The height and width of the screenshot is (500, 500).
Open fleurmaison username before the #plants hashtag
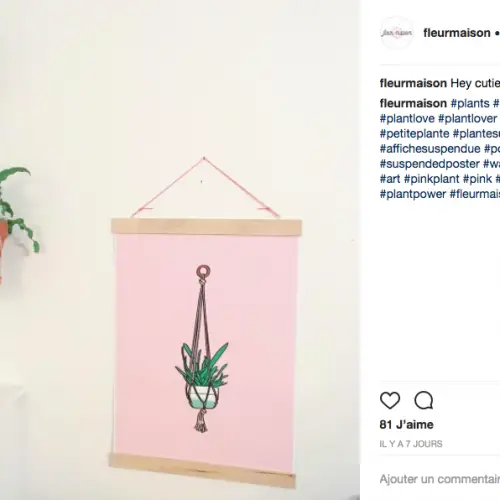pyautogui.click(x=413, y=103)
